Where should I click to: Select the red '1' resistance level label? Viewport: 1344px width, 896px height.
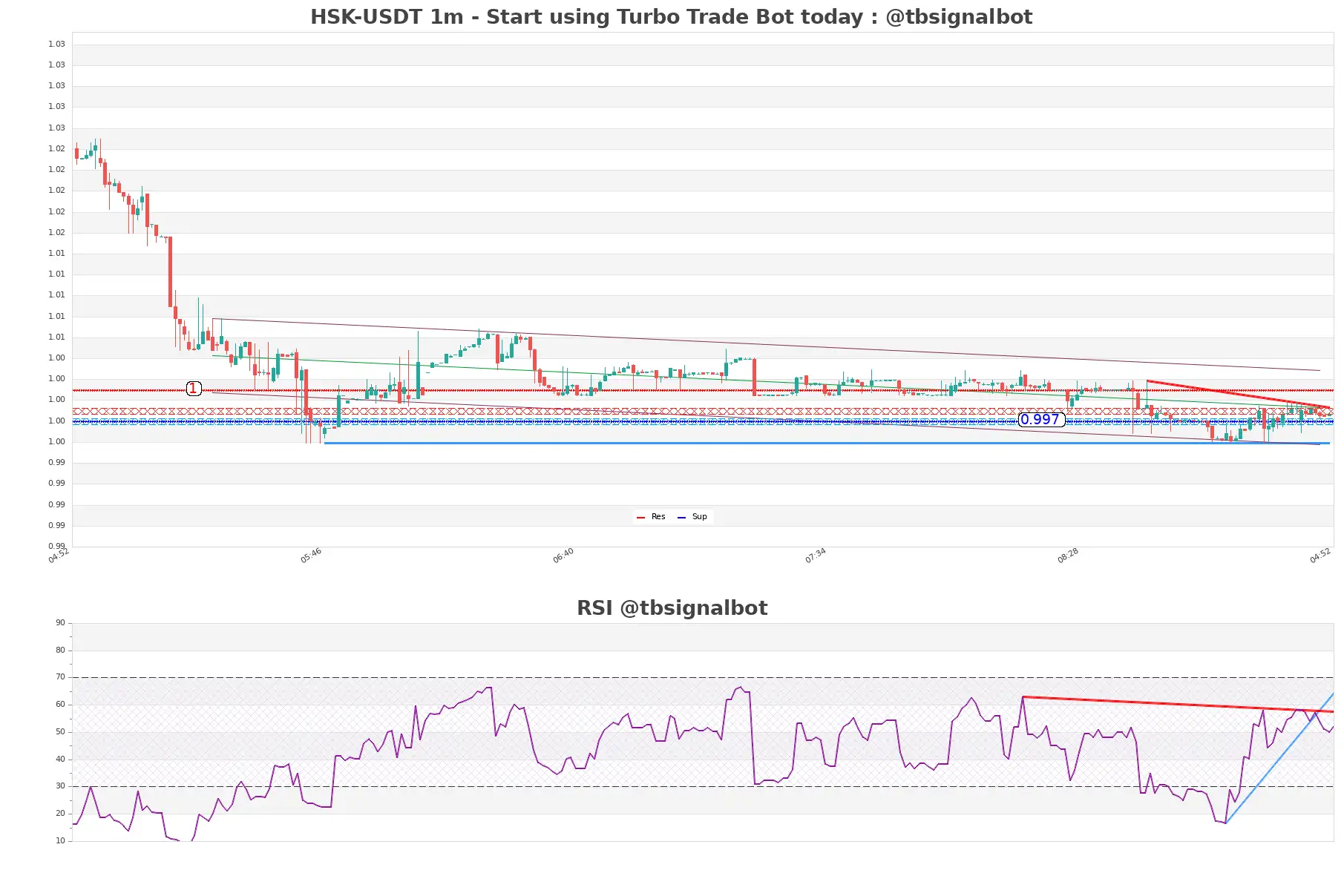pos(193,389)
